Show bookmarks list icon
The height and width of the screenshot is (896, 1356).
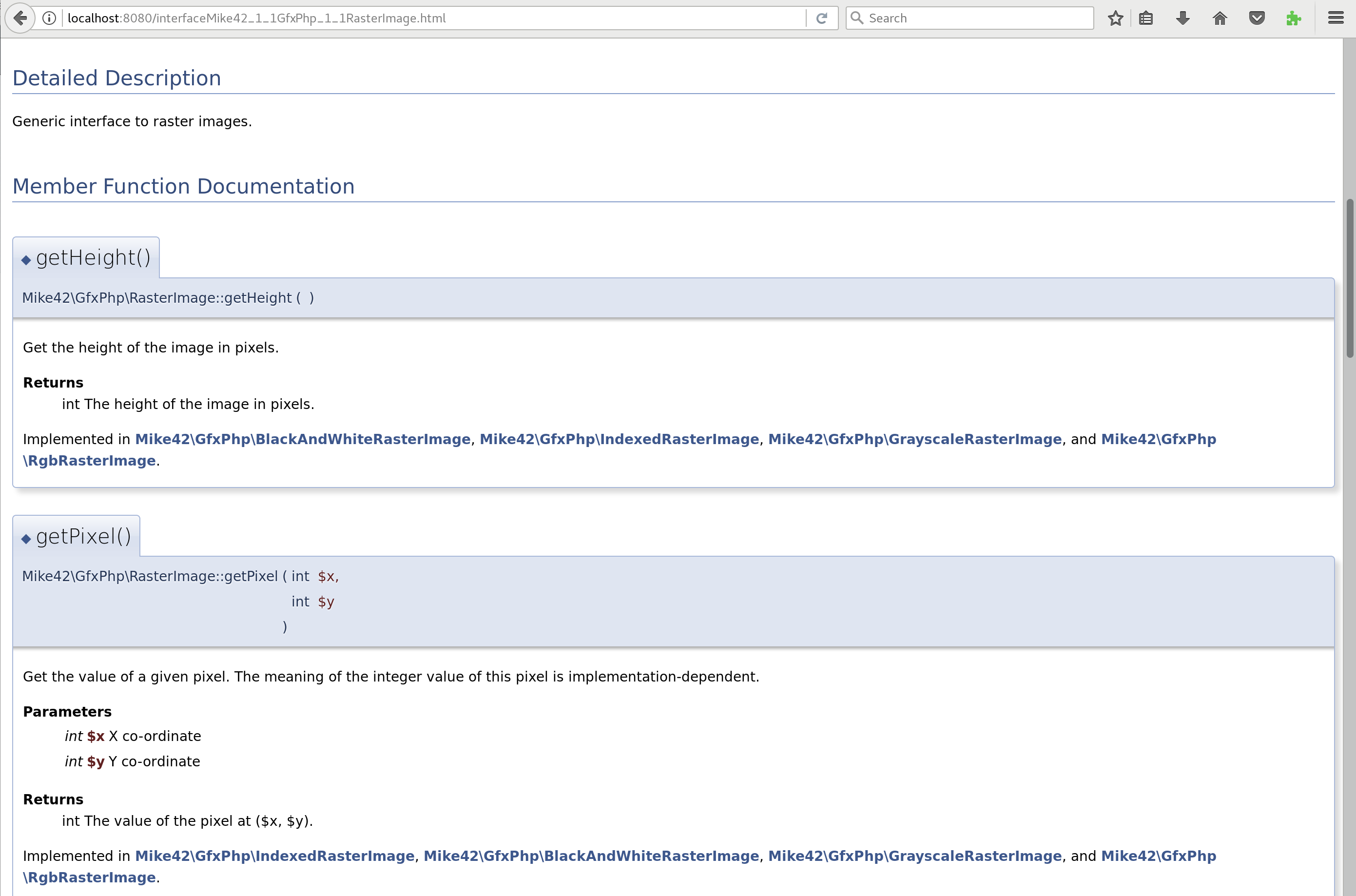(1145, 19)
